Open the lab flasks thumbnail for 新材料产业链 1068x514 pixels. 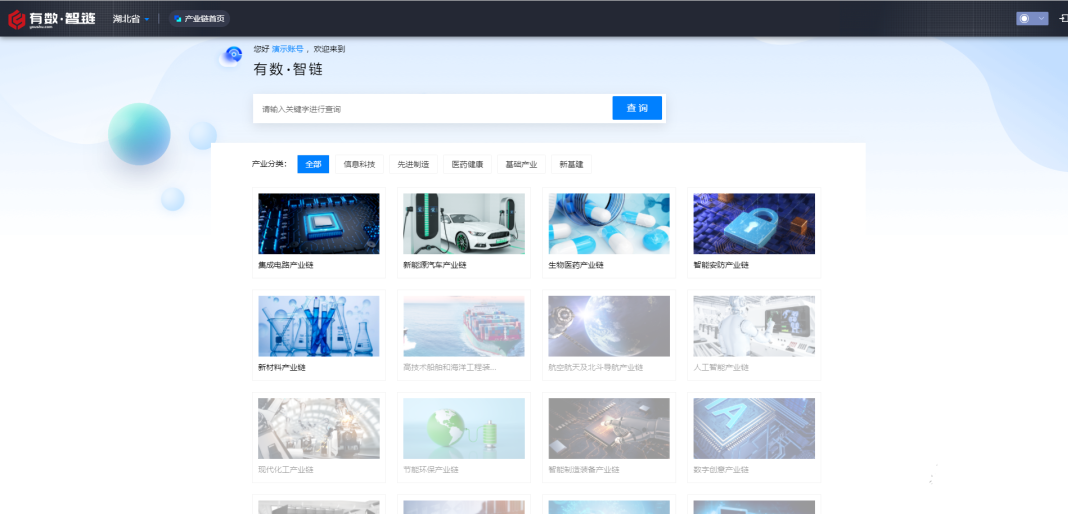(319, 326)
